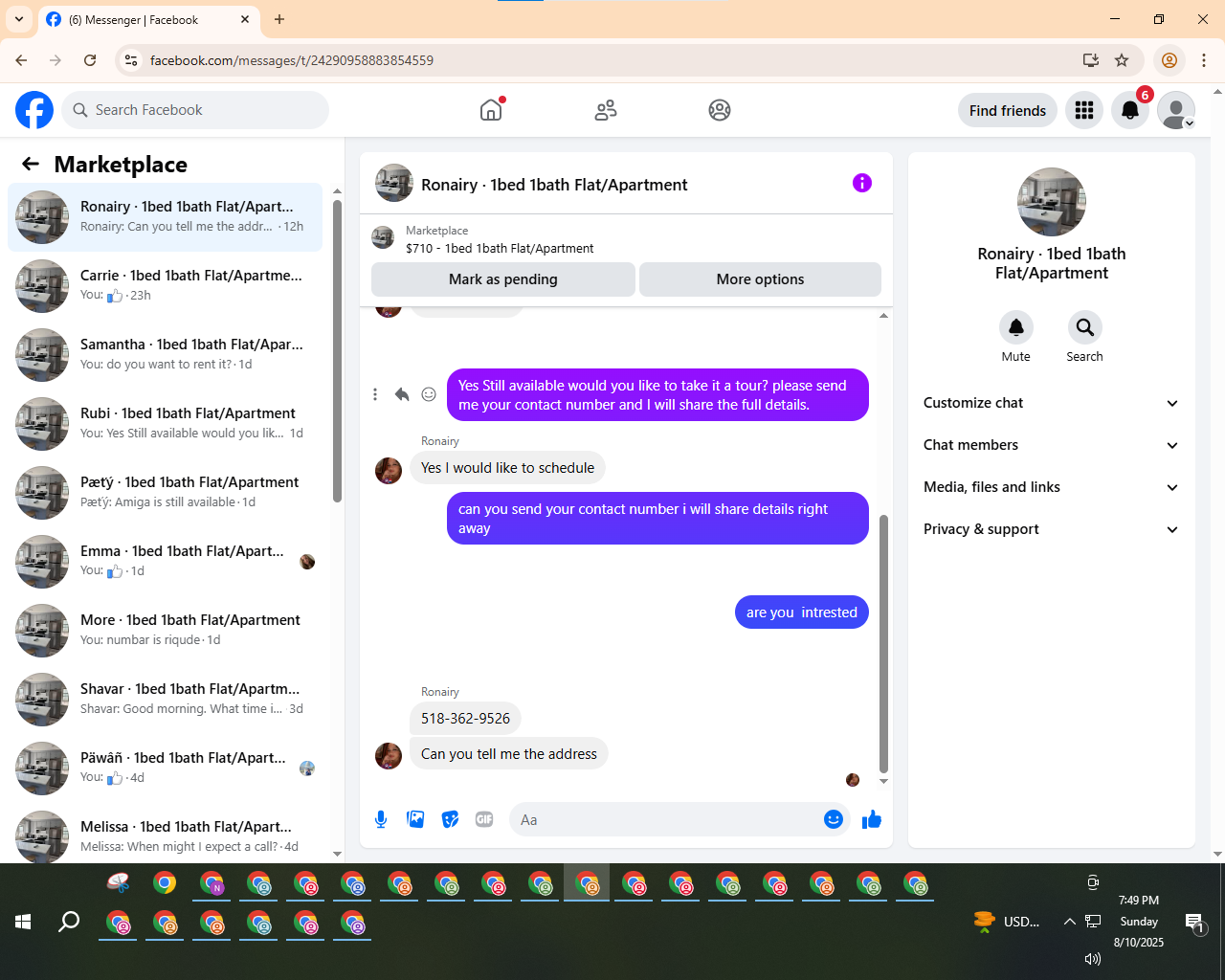Open Chrome tab search dropdown arrow
The width and height of the screenshot is (1225, 980).
tap(19, 19)
